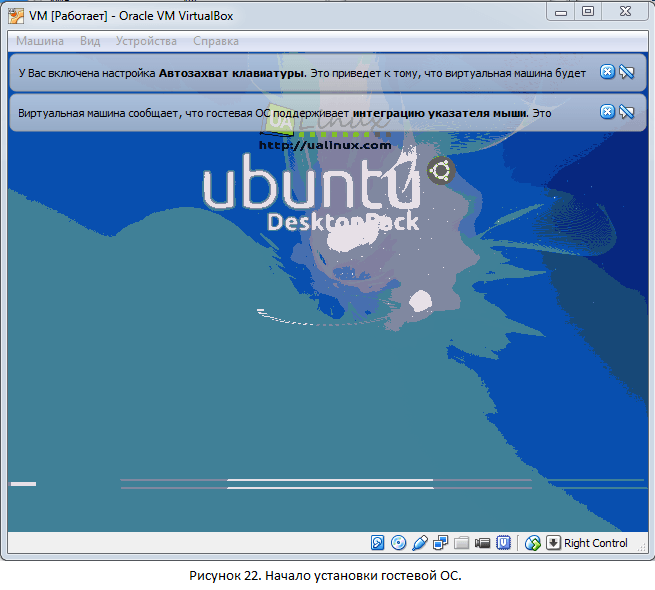Image resolution: width=655 pixels, height=590 pixels.
Task: Click the network adapter indicator icon
Action: 441,543
